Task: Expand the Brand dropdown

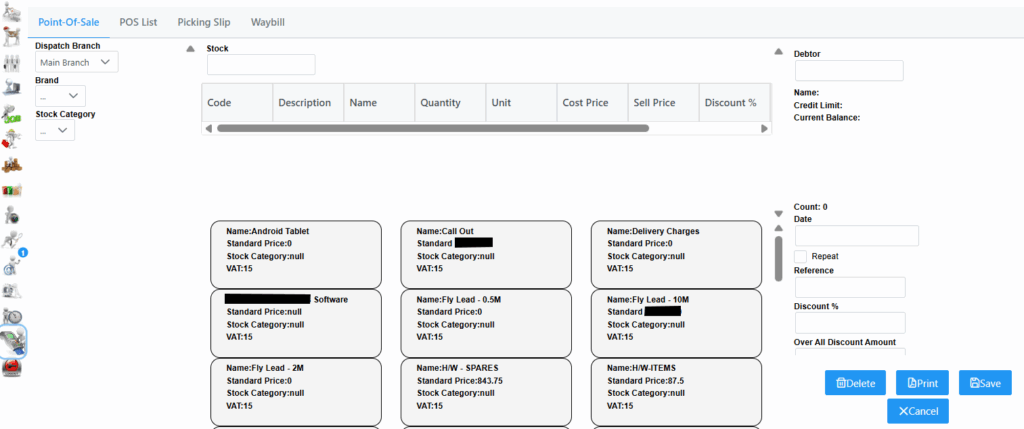Action: 60,95
